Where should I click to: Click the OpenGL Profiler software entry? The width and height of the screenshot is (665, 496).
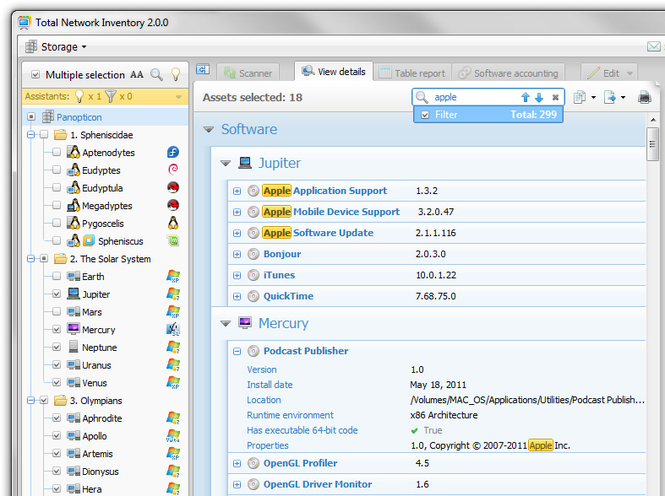(x=300, y=463)
